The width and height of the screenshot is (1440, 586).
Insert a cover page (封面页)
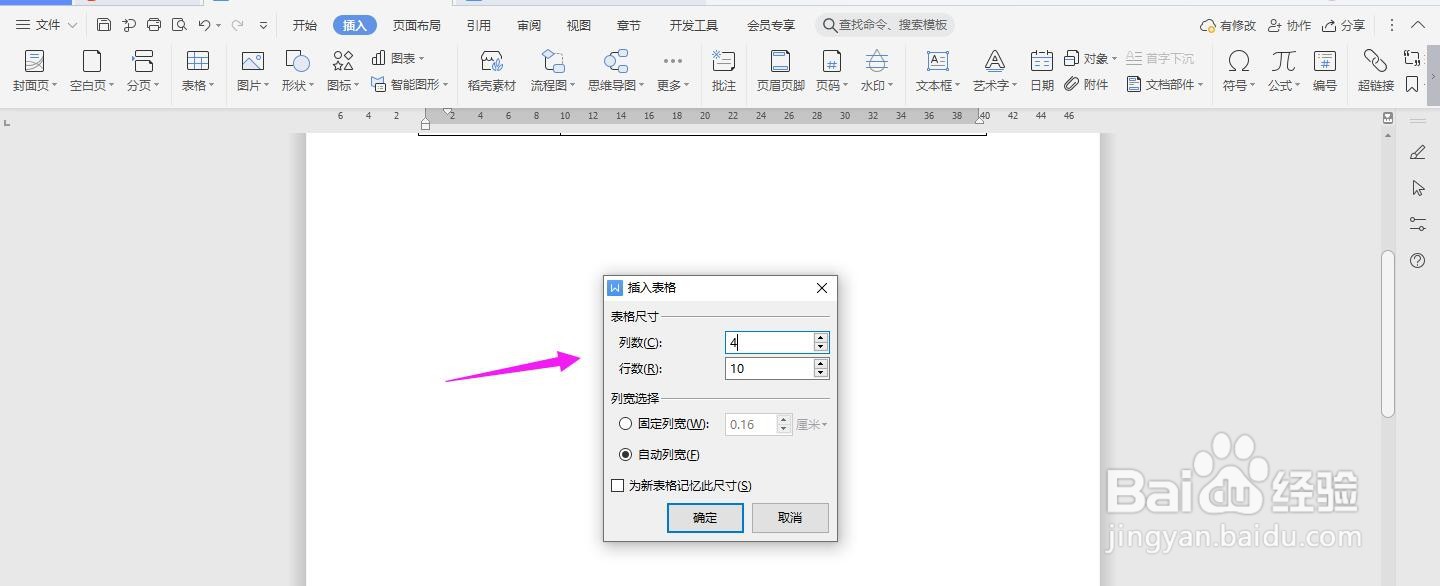[34, 71]
